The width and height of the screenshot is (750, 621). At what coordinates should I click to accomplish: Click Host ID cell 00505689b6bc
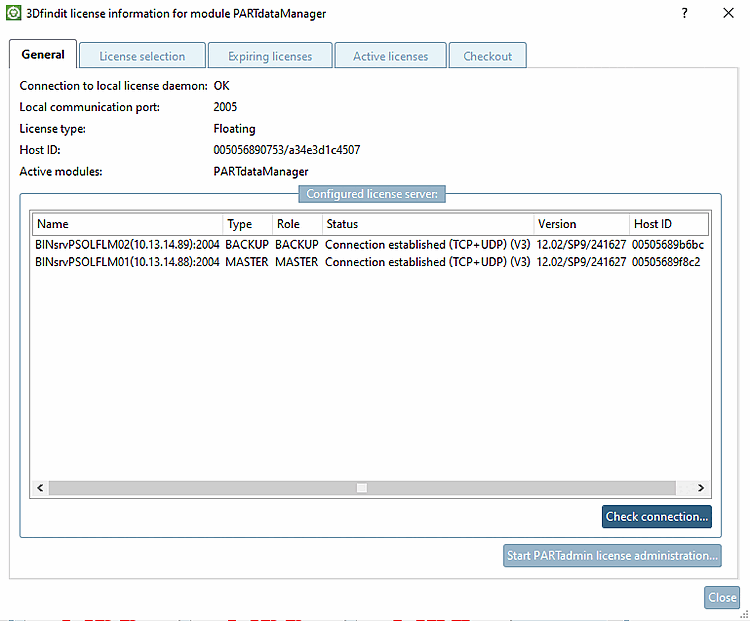[668, 244]
